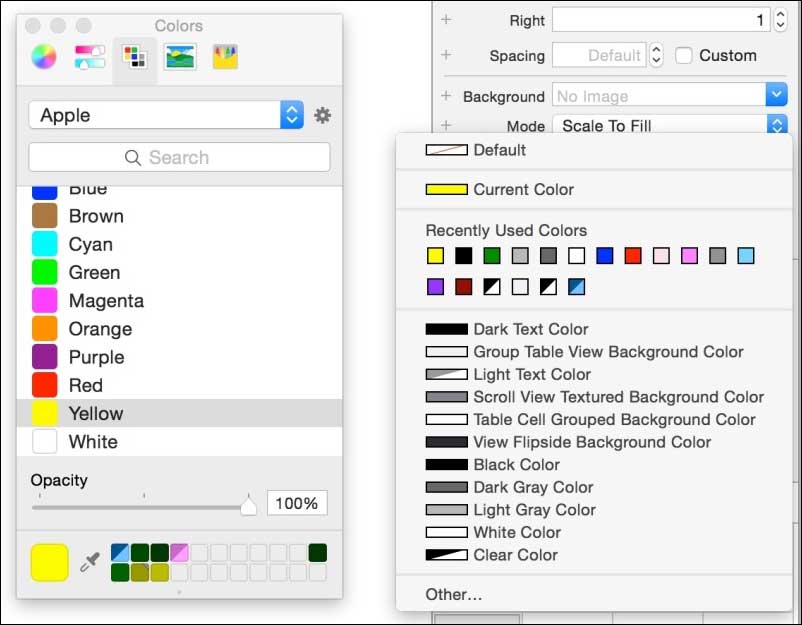Expand the Background image combo box
Viewport: 802px width, 625px height.
pos(776,96)
